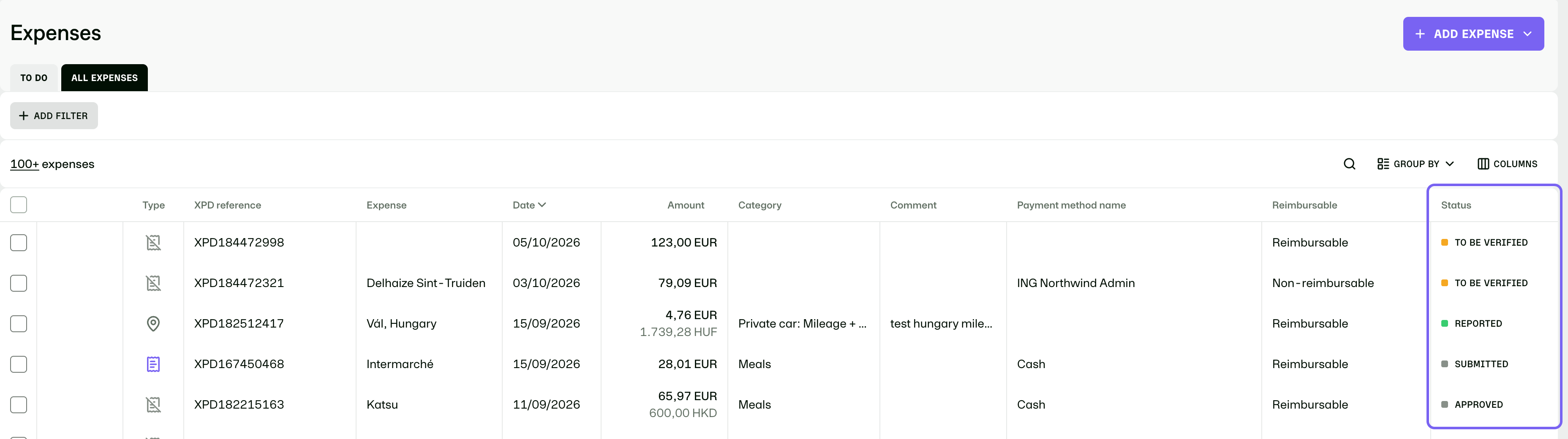Click the plus icon in Add Filter
The height and width of the screenshot is (439, 1568).
coord(24,116)
